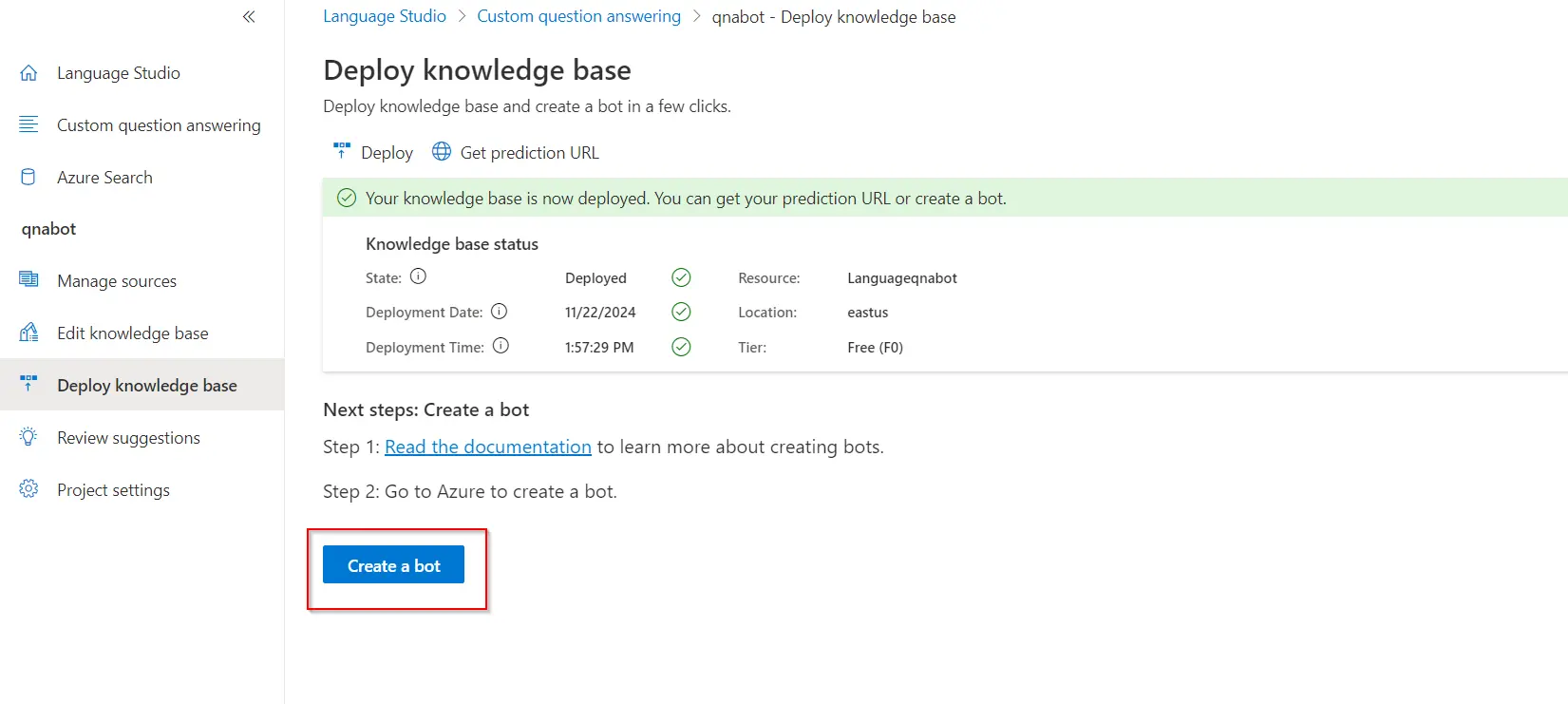Click the Language Studio home icon
Screen dimensions: 1568x704
(x=28, y=73)
